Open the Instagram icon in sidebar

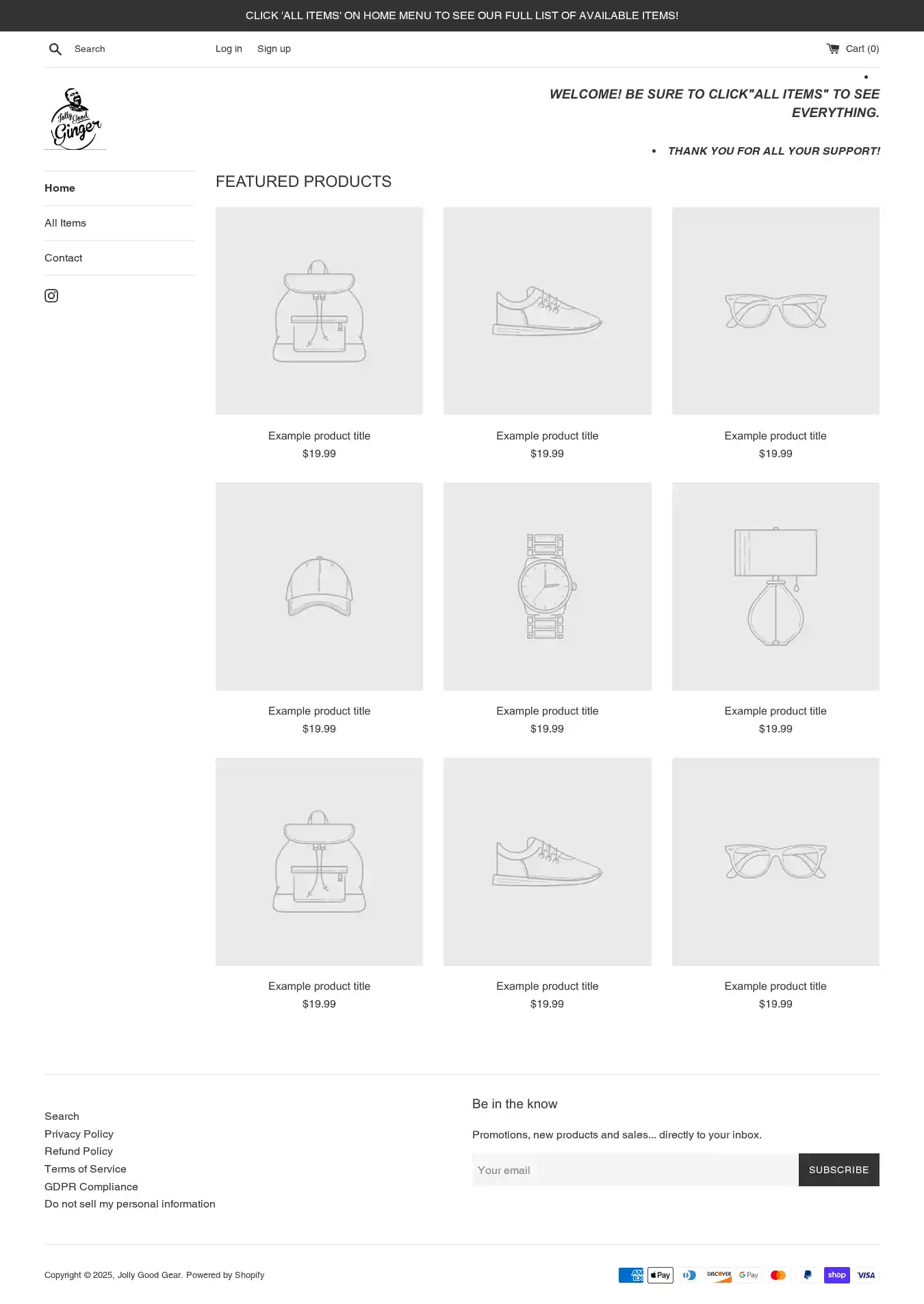coord(51,296)
